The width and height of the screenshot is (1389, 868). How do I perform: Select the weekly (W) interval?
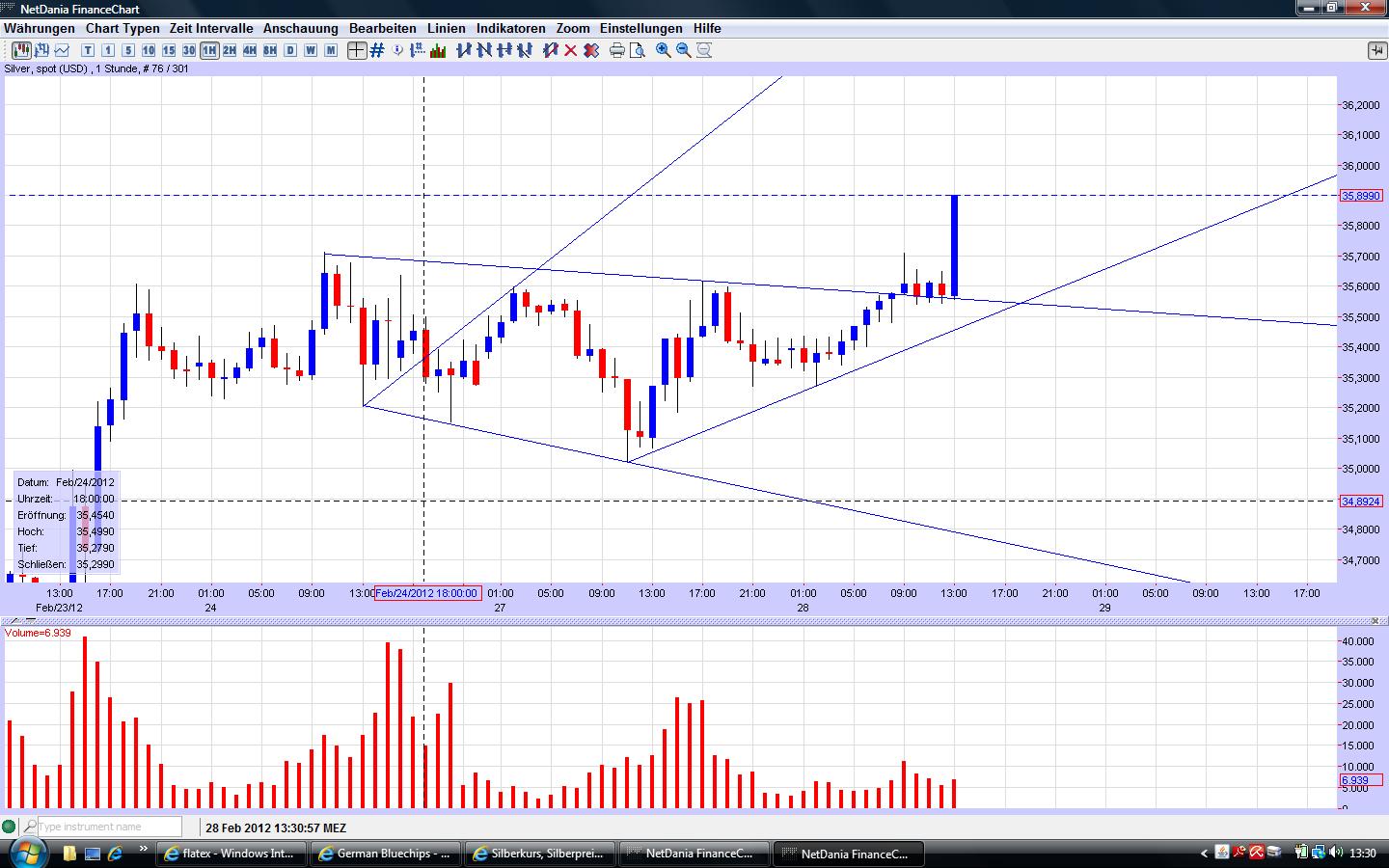tap(311, 50)
